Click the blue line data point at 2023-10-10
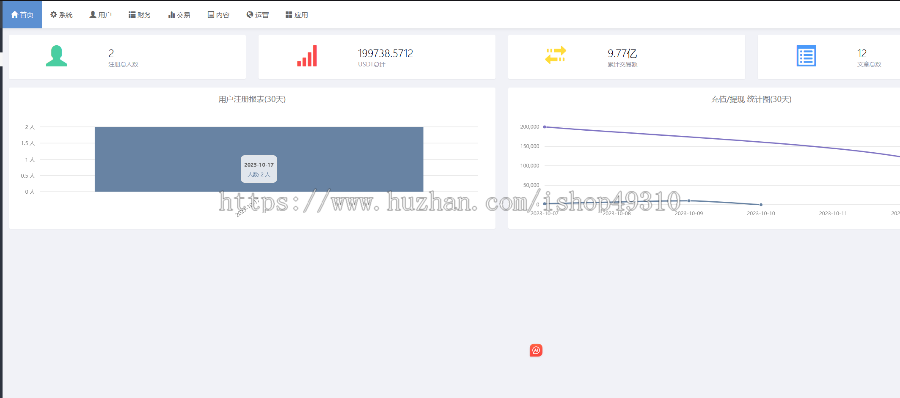This screenshot has width=900, height=398. (761, 204)
